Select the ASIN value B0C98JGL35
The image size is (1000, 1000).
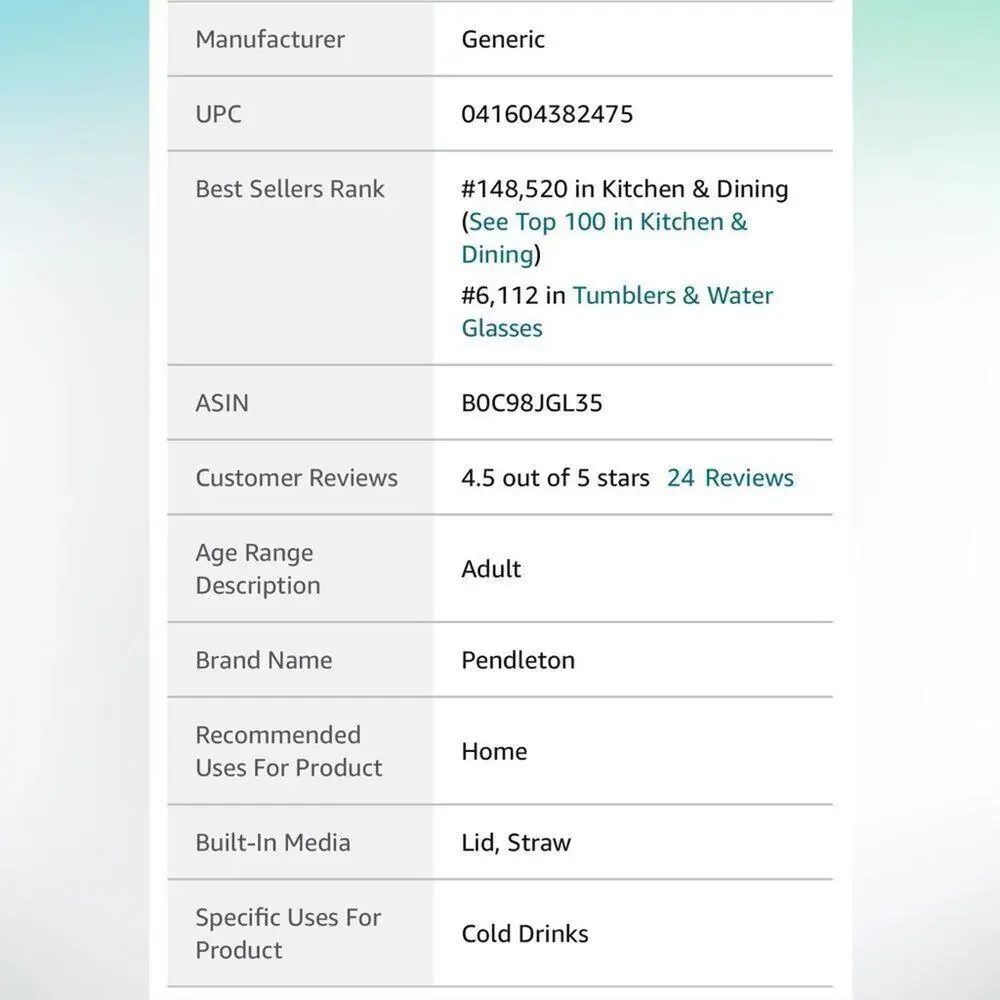(x=532, y=403)
